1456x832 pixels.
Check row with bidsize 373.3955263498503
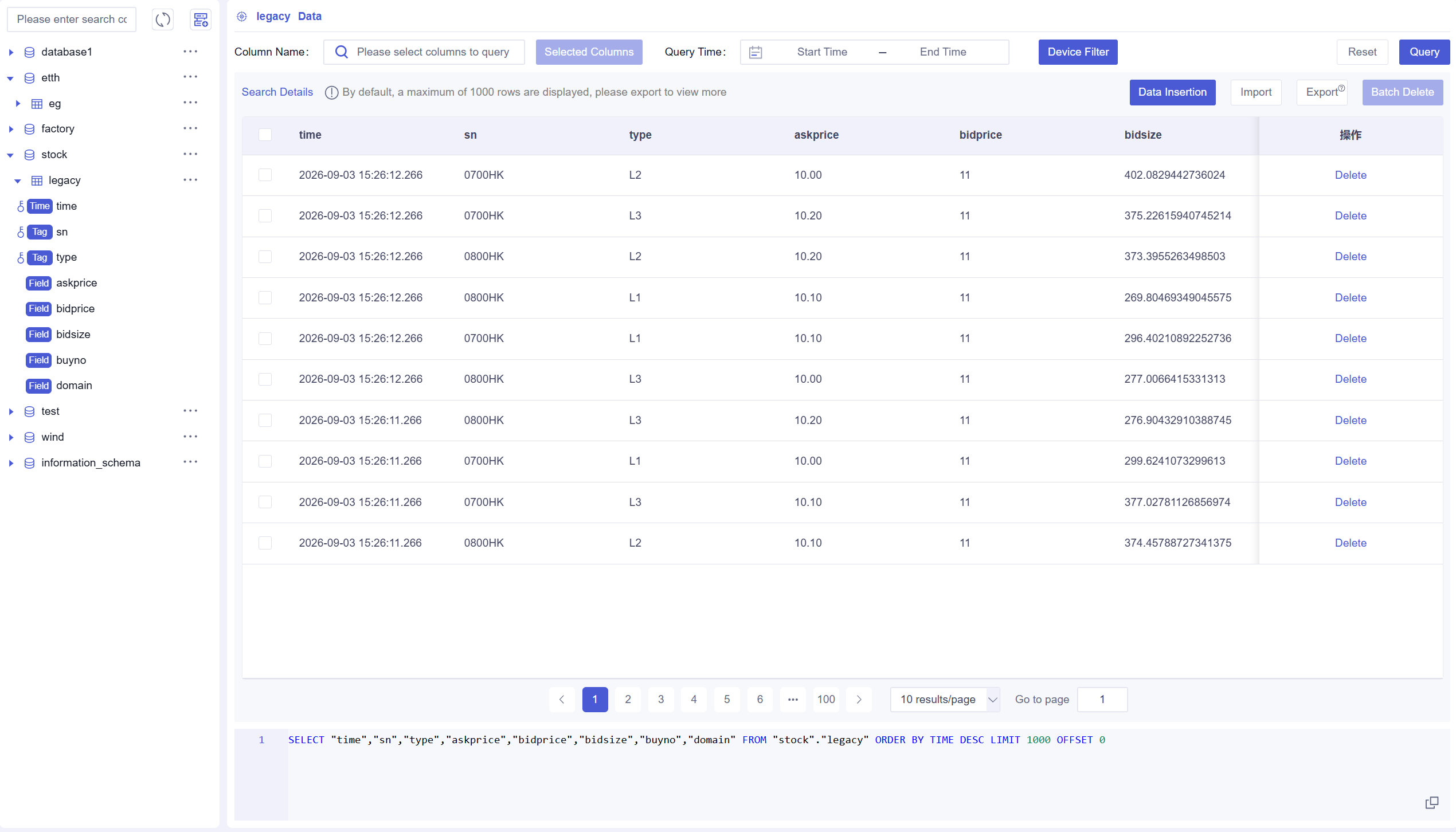pos(265,256)
